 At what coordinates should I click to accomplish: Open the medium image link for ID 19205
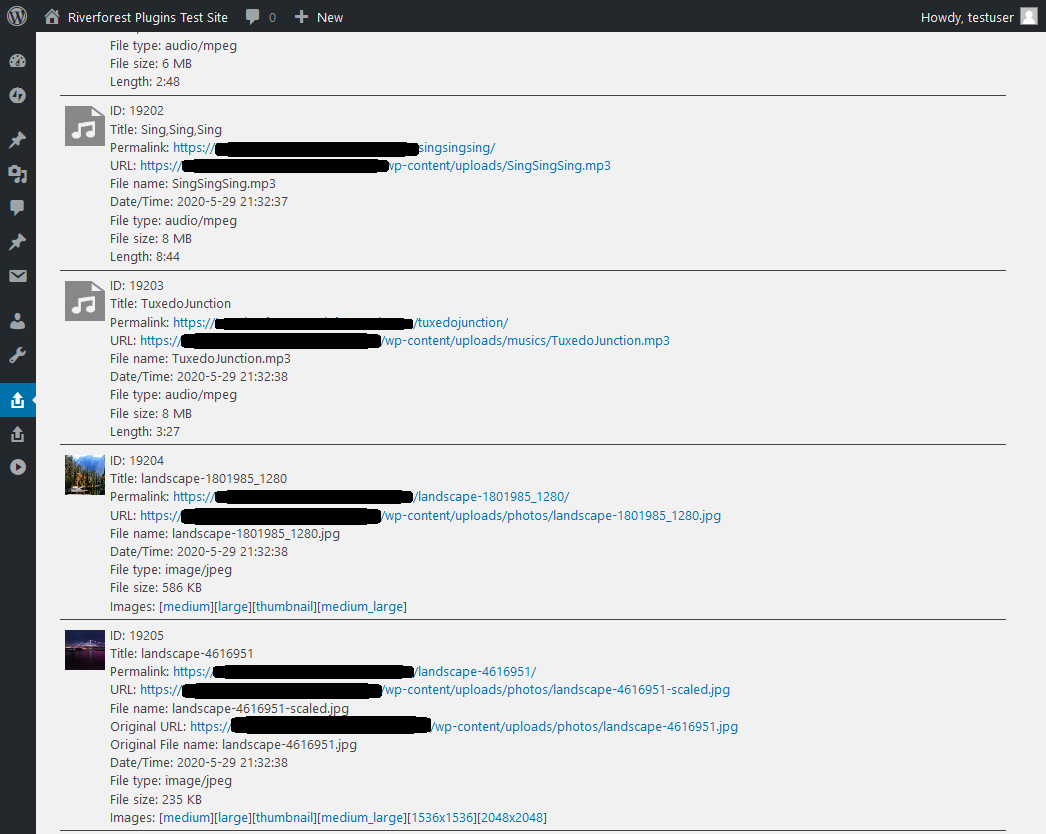click(187, 817)
